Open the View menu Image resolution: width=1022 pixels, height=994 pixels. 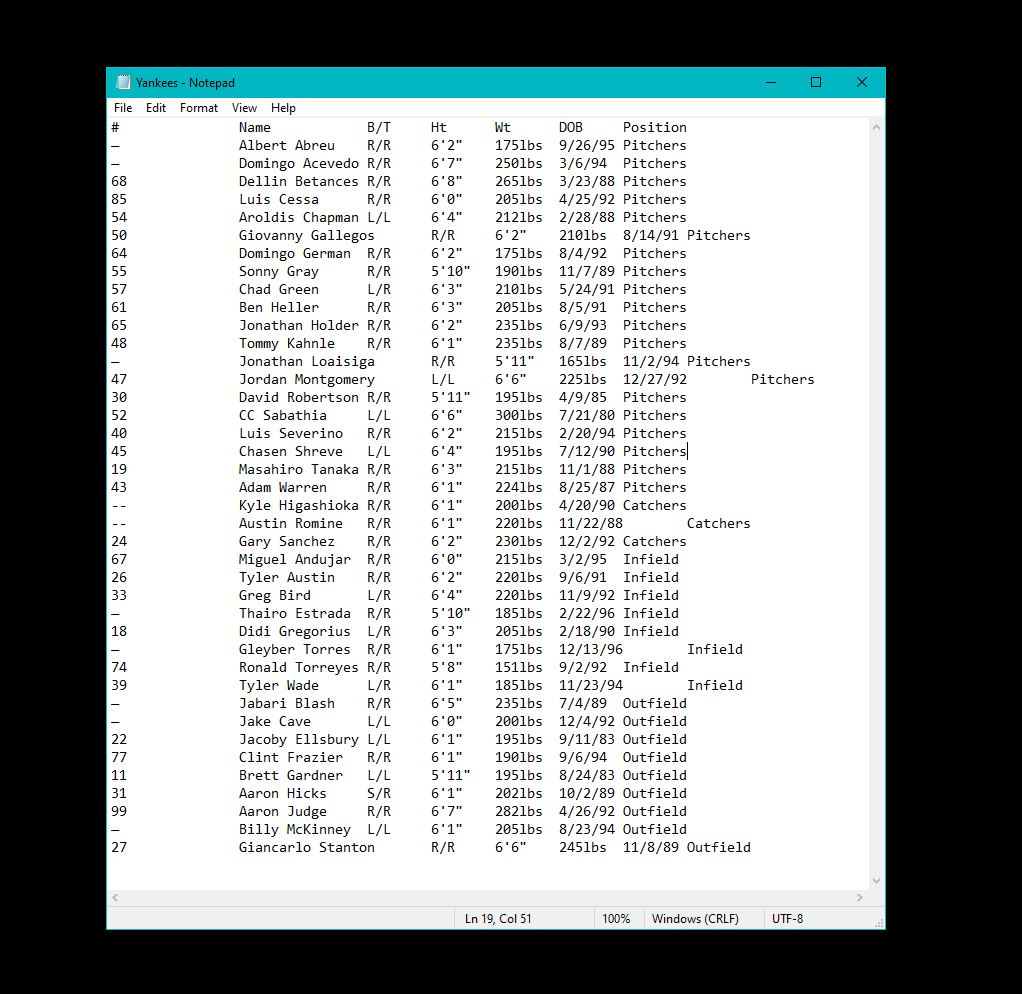[x=244, y=107]
